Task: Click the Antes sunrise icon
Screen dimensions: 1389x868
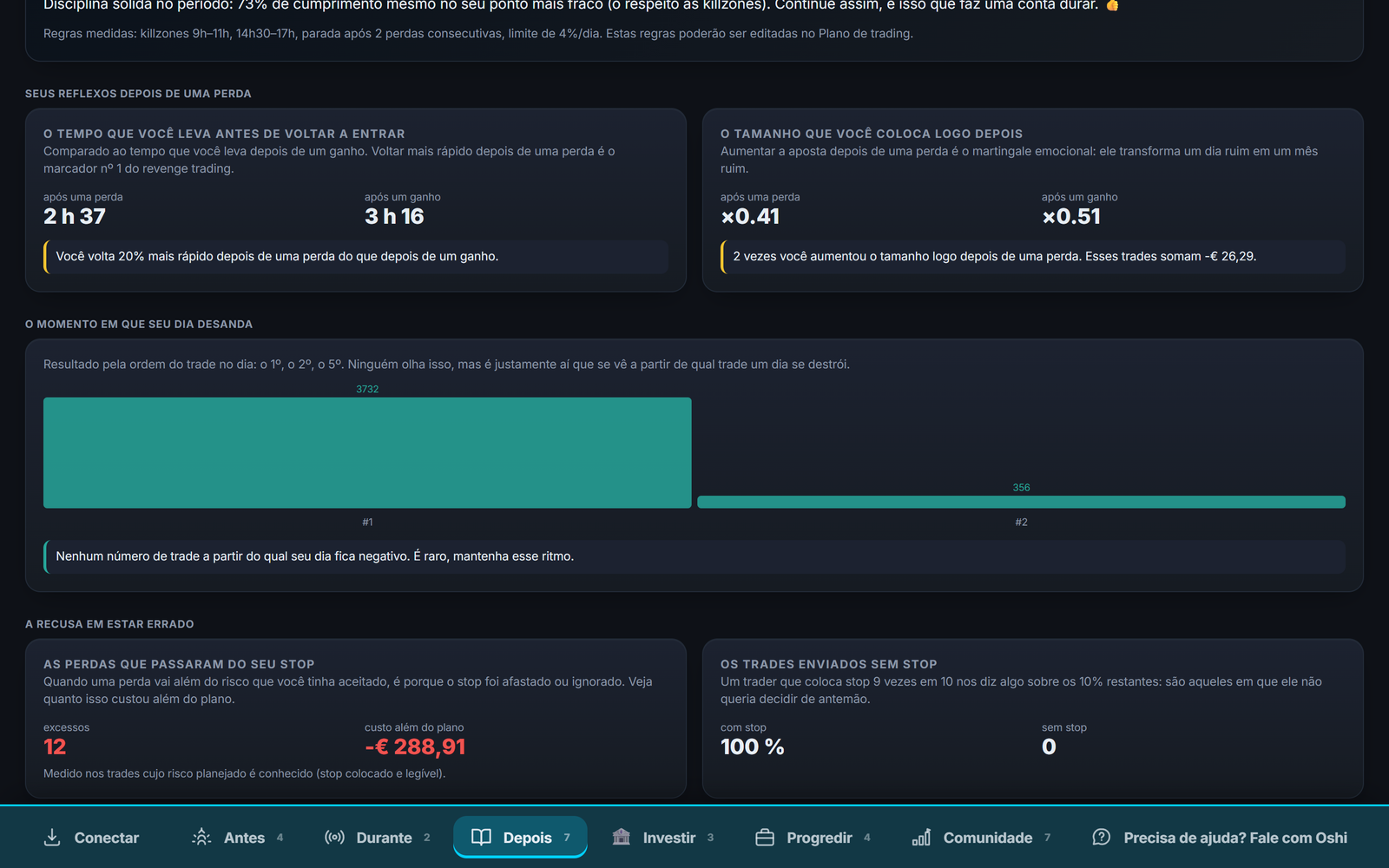Action: (201, 838)
